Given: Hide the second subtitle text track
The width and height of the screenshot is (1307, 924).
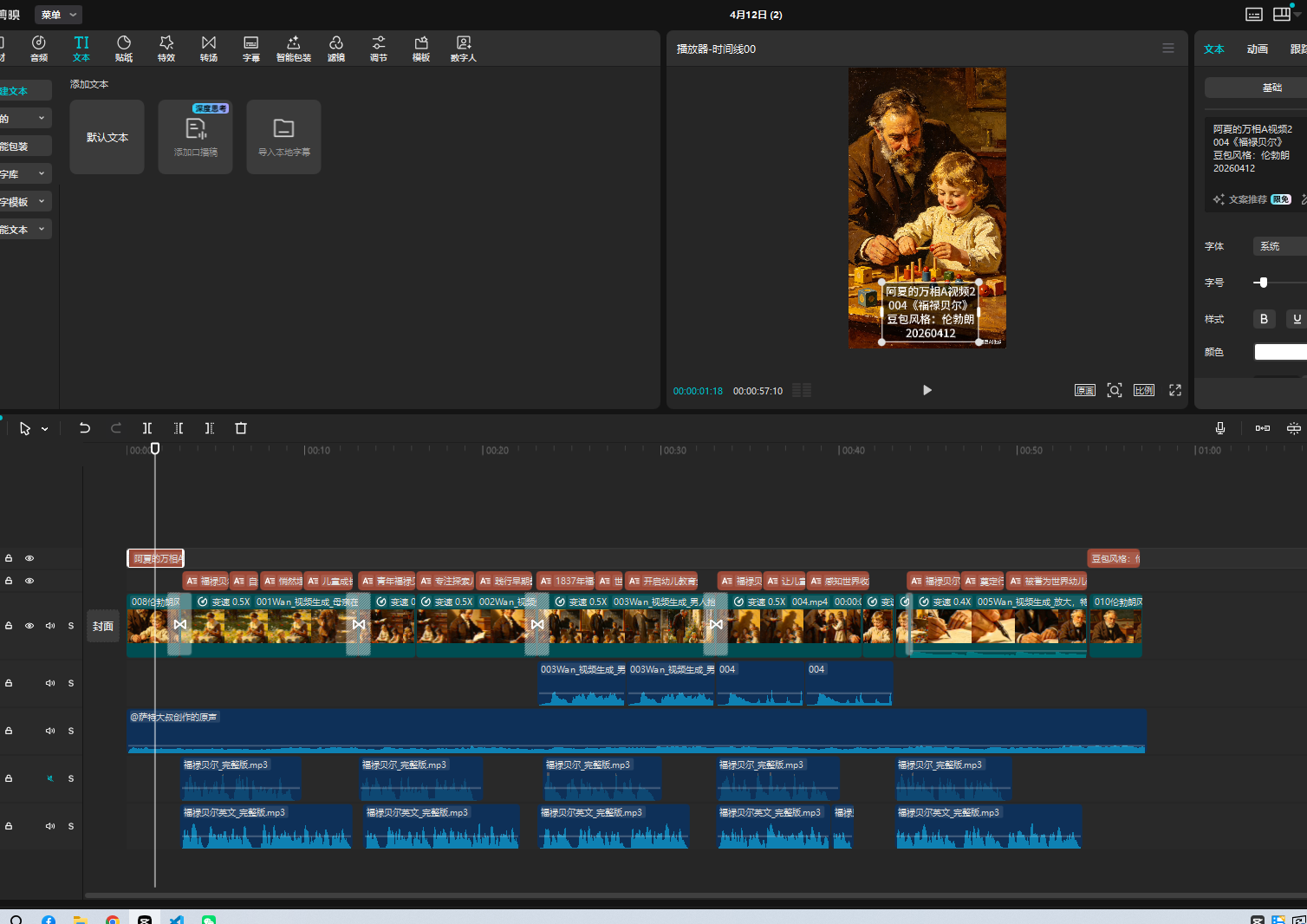Looking at the screenshot, I should click(29, 581).
